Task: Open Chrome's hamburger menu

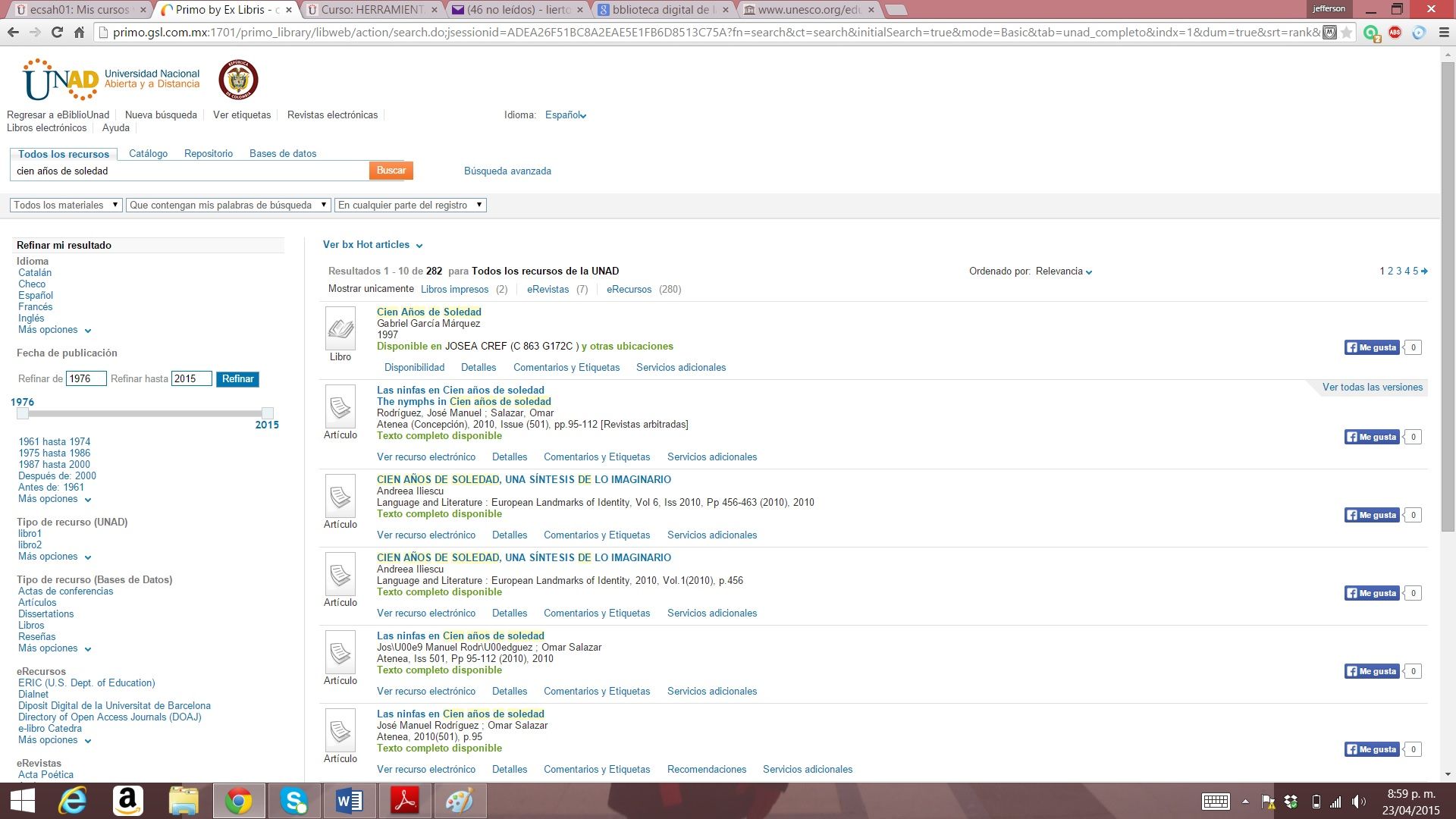Action: point(1443,32)
